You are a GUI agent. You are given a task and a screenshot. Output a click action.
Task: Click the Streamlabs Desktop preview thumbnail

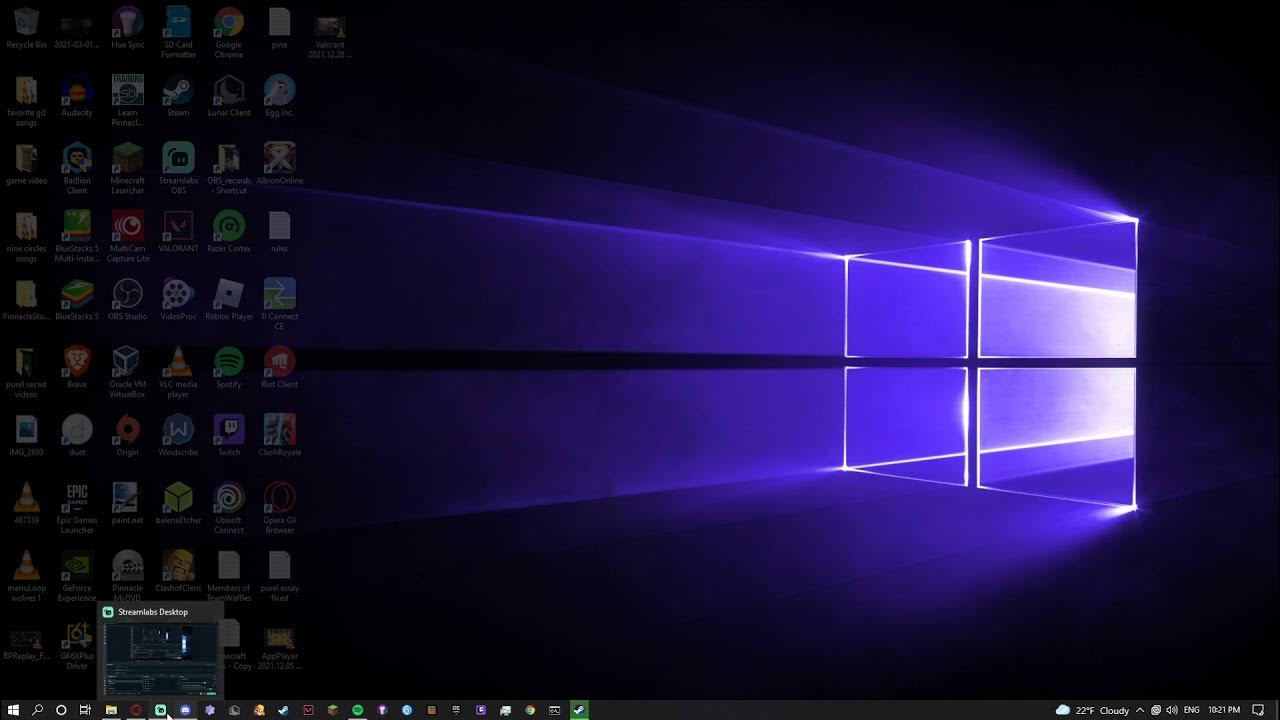click(160, 658)
